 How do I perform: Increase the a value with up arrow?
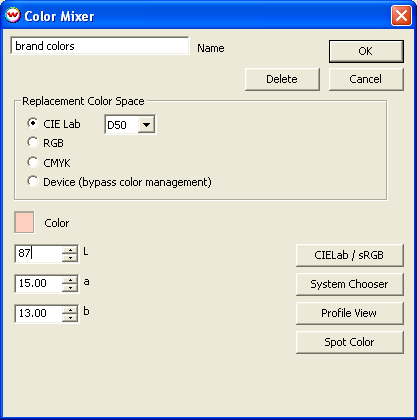click(x=70, y=280)
